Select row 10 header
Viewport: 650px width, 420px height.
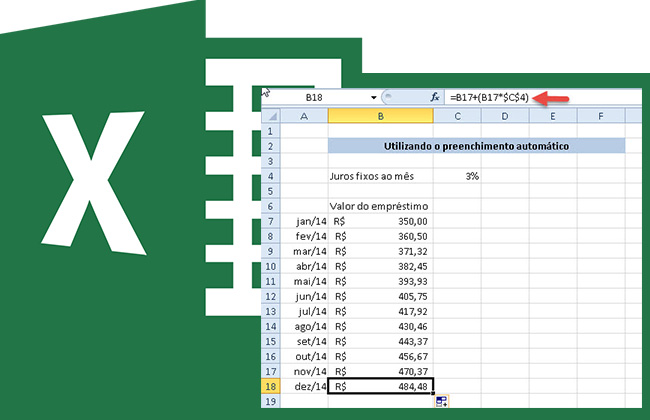click(x=271, y=266)
